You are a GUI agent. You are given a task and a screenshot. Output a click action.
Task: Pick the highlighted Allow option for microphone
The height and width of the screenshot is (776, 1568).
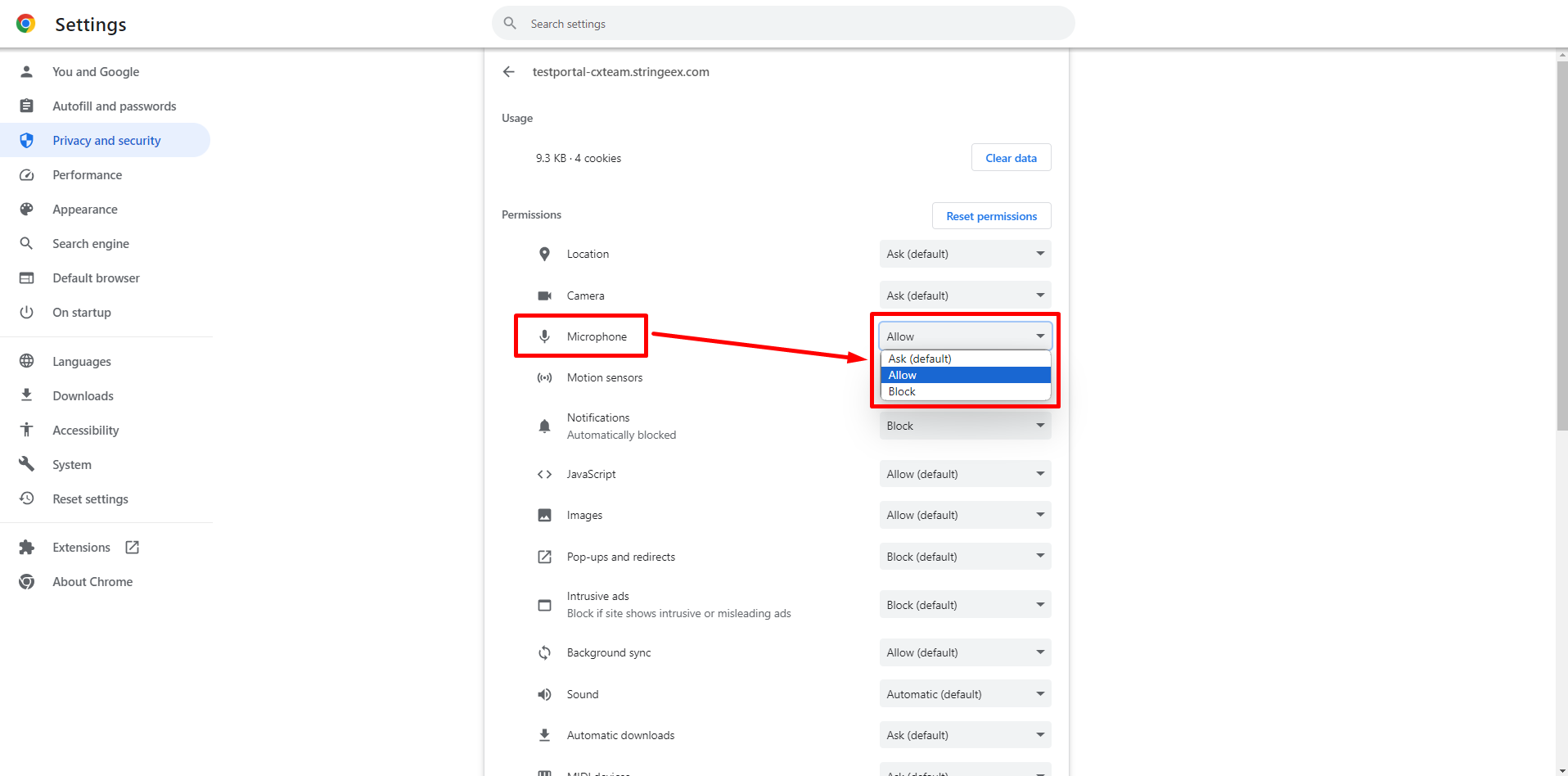(x=965, y=375)
